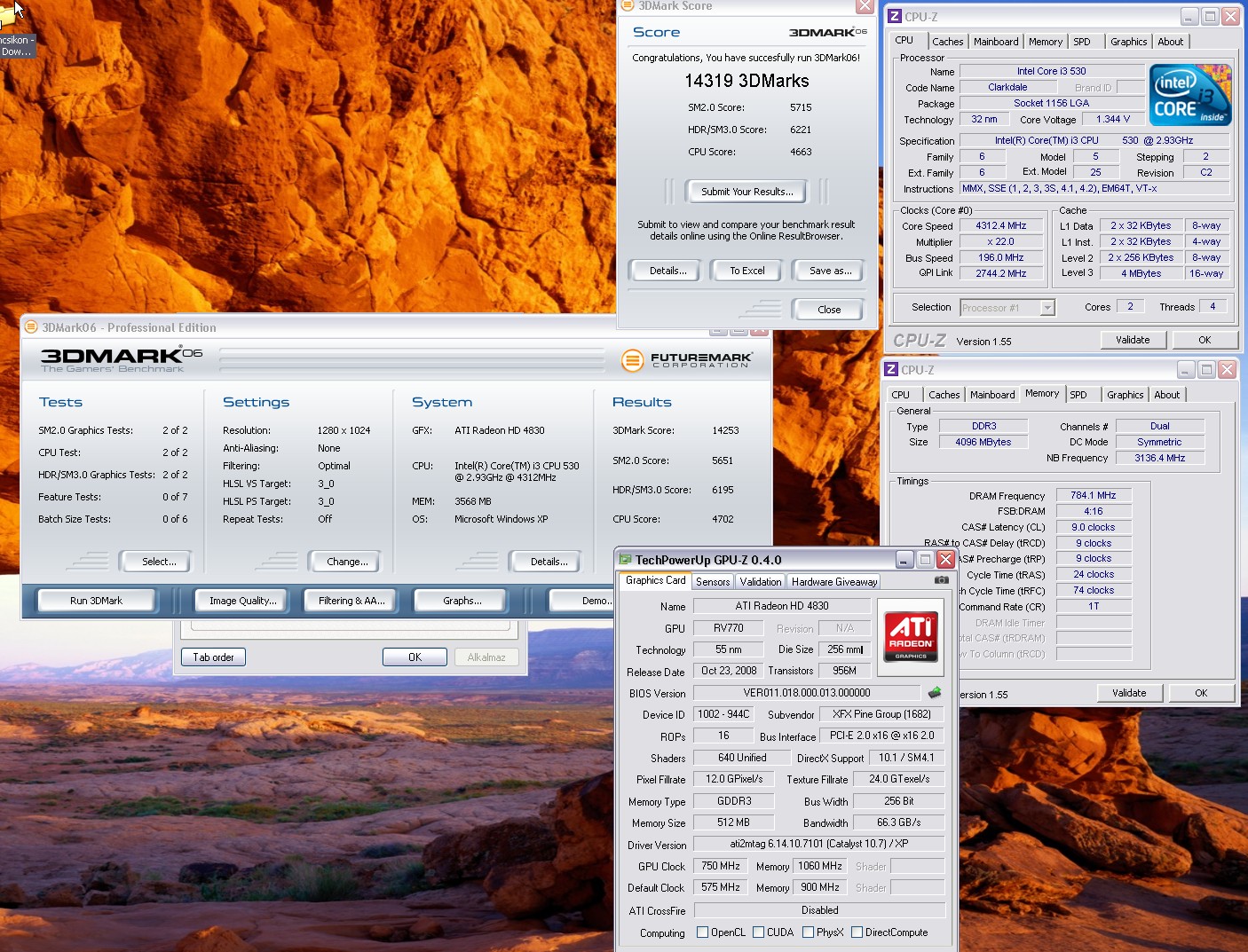Click the 14319 3DMarks score text
The height and width of the screenshot is (952, 1248).
746,81
